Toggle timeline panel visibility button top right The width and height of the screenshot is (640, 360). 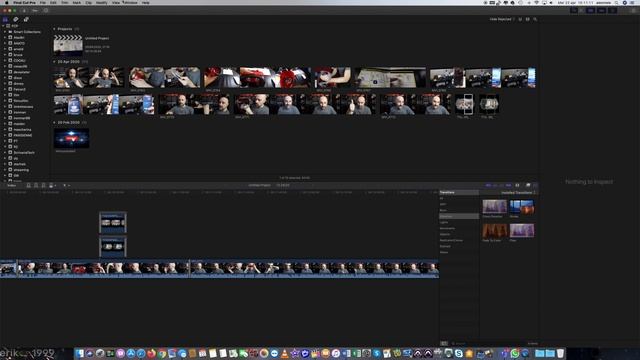pos(601,10)
